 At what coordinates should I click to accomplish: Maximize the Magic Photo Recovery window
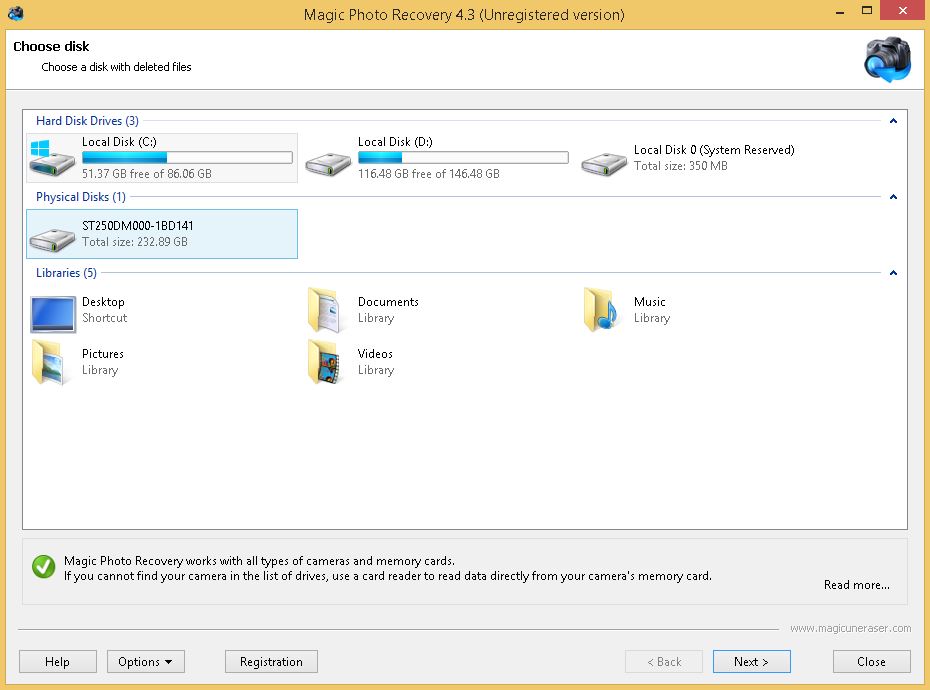tap(867, 11)
